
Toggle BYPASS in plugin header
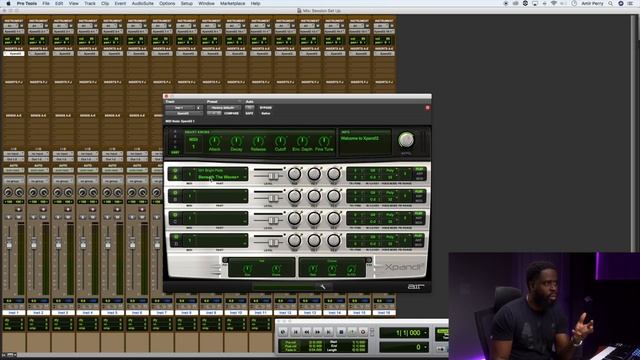[x=266, y=108]
